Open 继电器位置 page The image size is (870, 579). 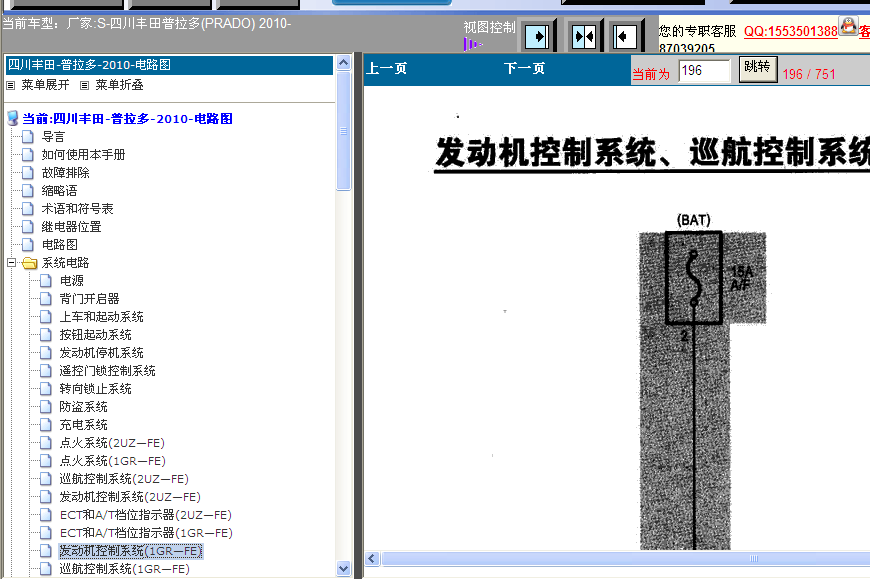coord(72,227)
